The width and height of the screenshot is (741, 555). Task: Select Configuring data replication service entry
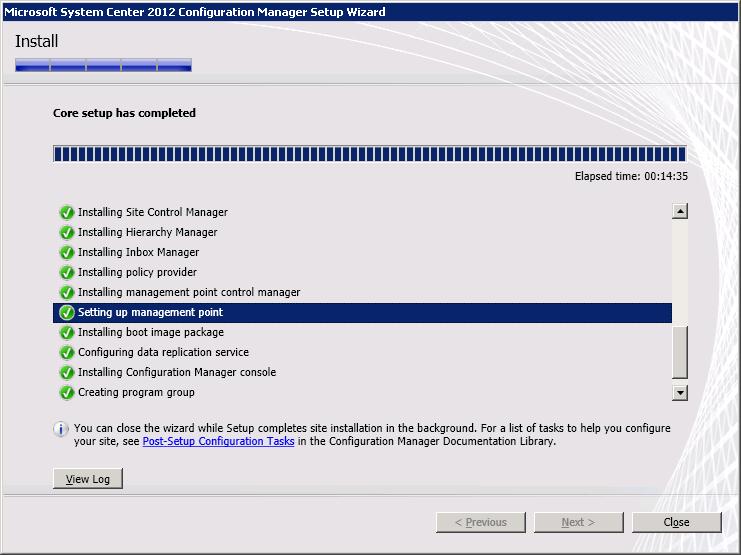[x=163, y=352]
